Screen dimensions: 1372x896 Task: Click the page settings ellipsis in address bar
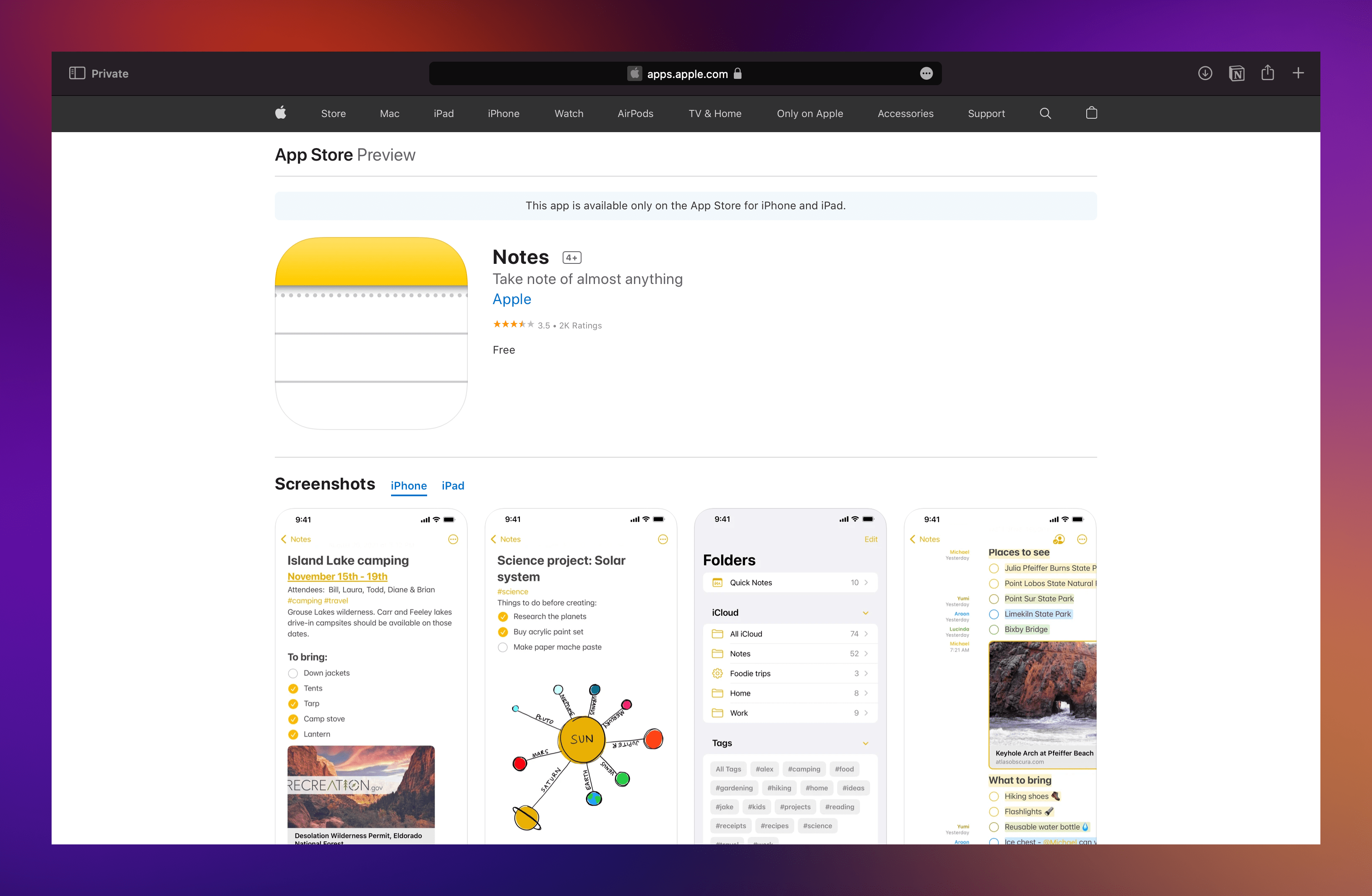point(926,73)
